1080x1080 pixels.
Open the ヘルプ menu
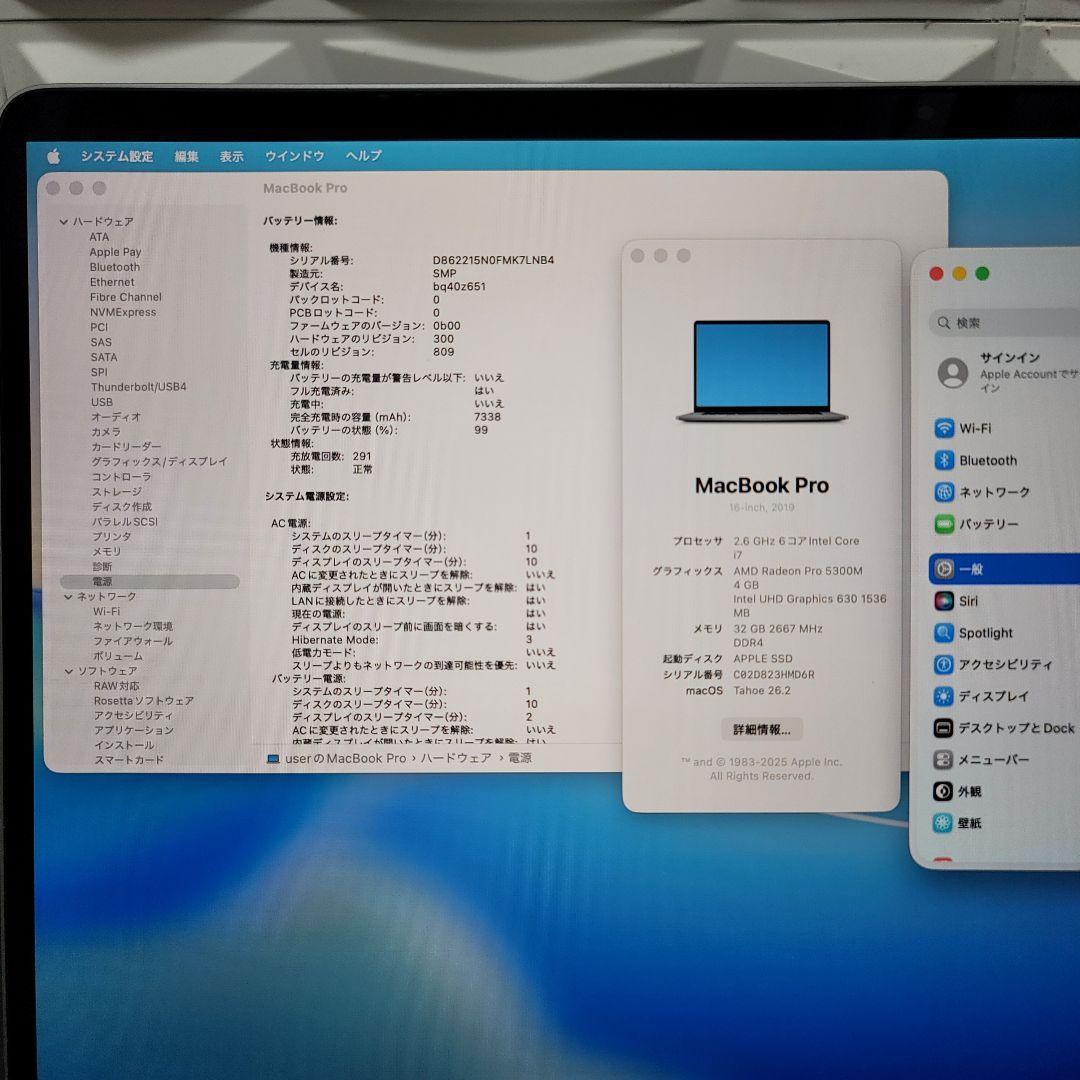tap(361, 156)
